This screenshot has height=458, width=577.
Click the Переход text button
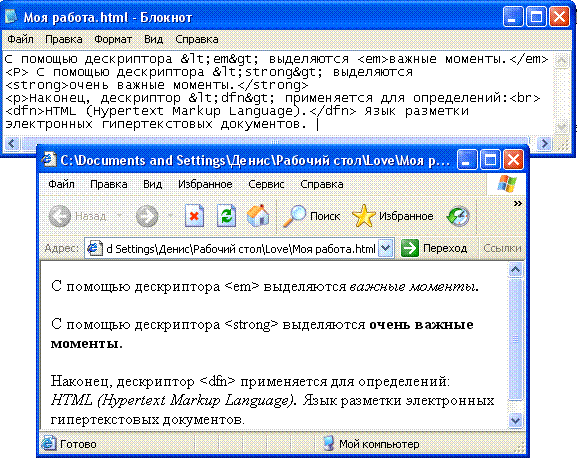pyautogui.click(x=445, y=248)
